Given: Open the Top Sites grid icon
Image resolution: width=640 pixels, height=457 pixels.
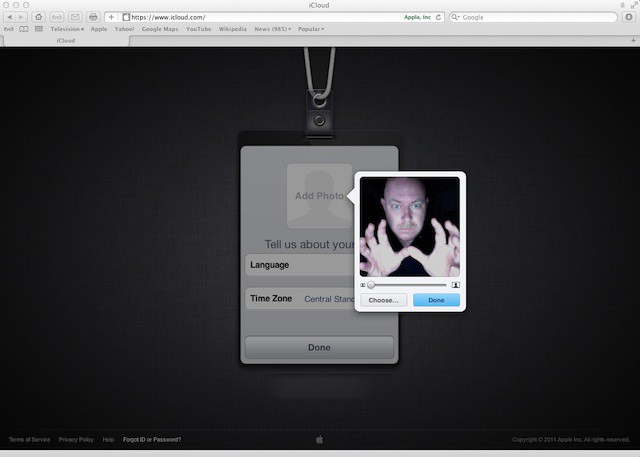Looking at the screenshot, I should point(39,29).
